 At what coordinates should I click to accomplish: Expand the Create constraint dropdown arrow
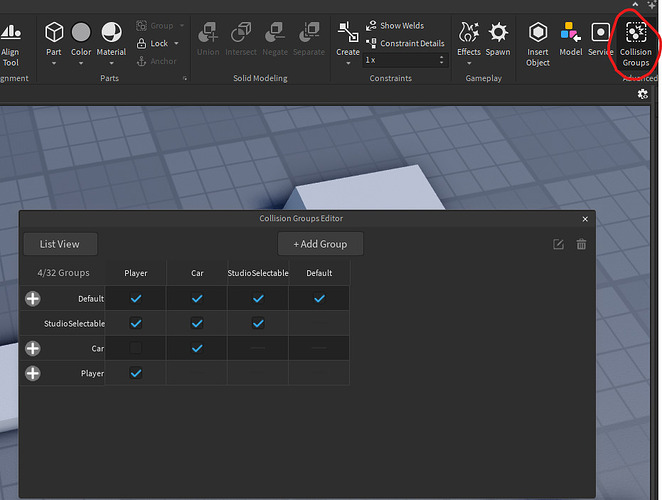[x=348, y=63]
